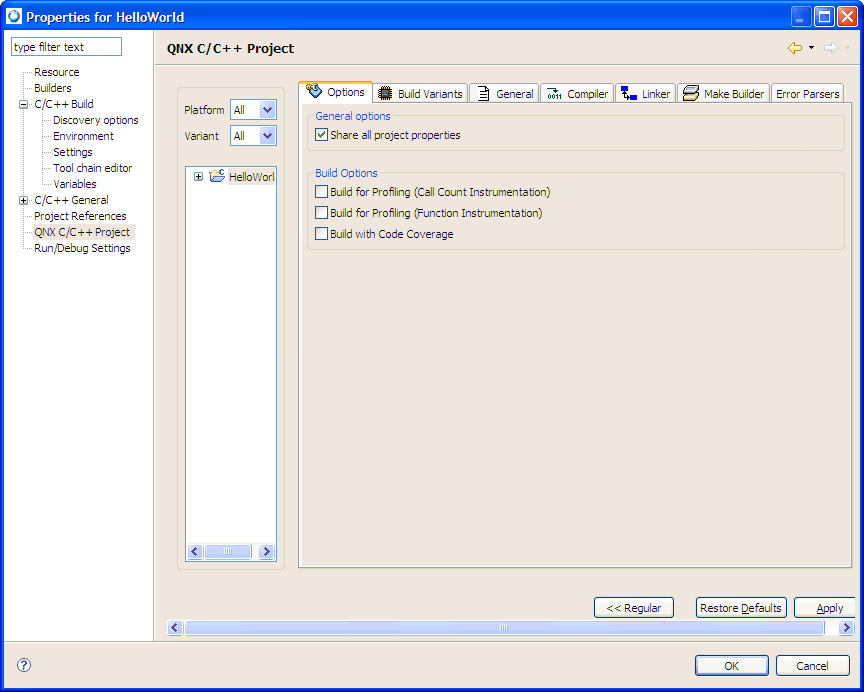Enable Build for Profiling (Call Count Instrumentation)
The image size is (864, 692).
(321, 192)
